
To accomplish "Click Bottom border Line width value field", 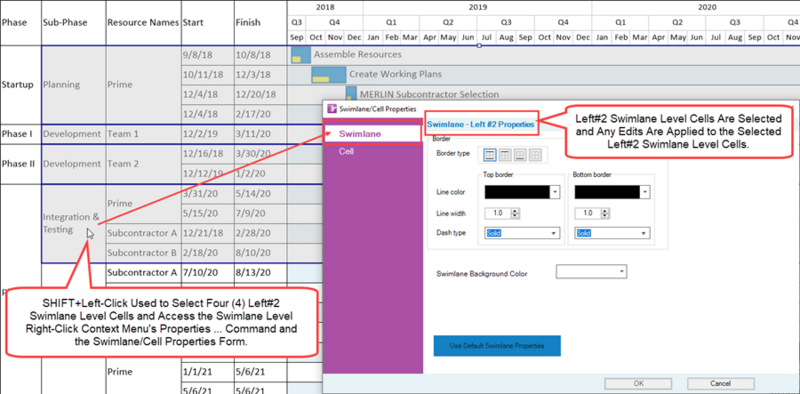I will [588, 213].
